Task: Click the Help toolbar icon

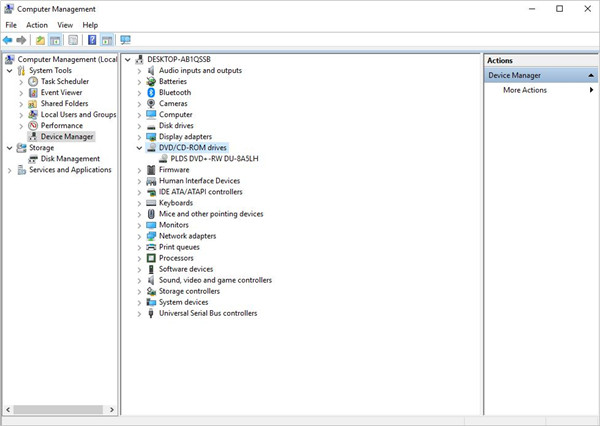Action: click(92, 40)
